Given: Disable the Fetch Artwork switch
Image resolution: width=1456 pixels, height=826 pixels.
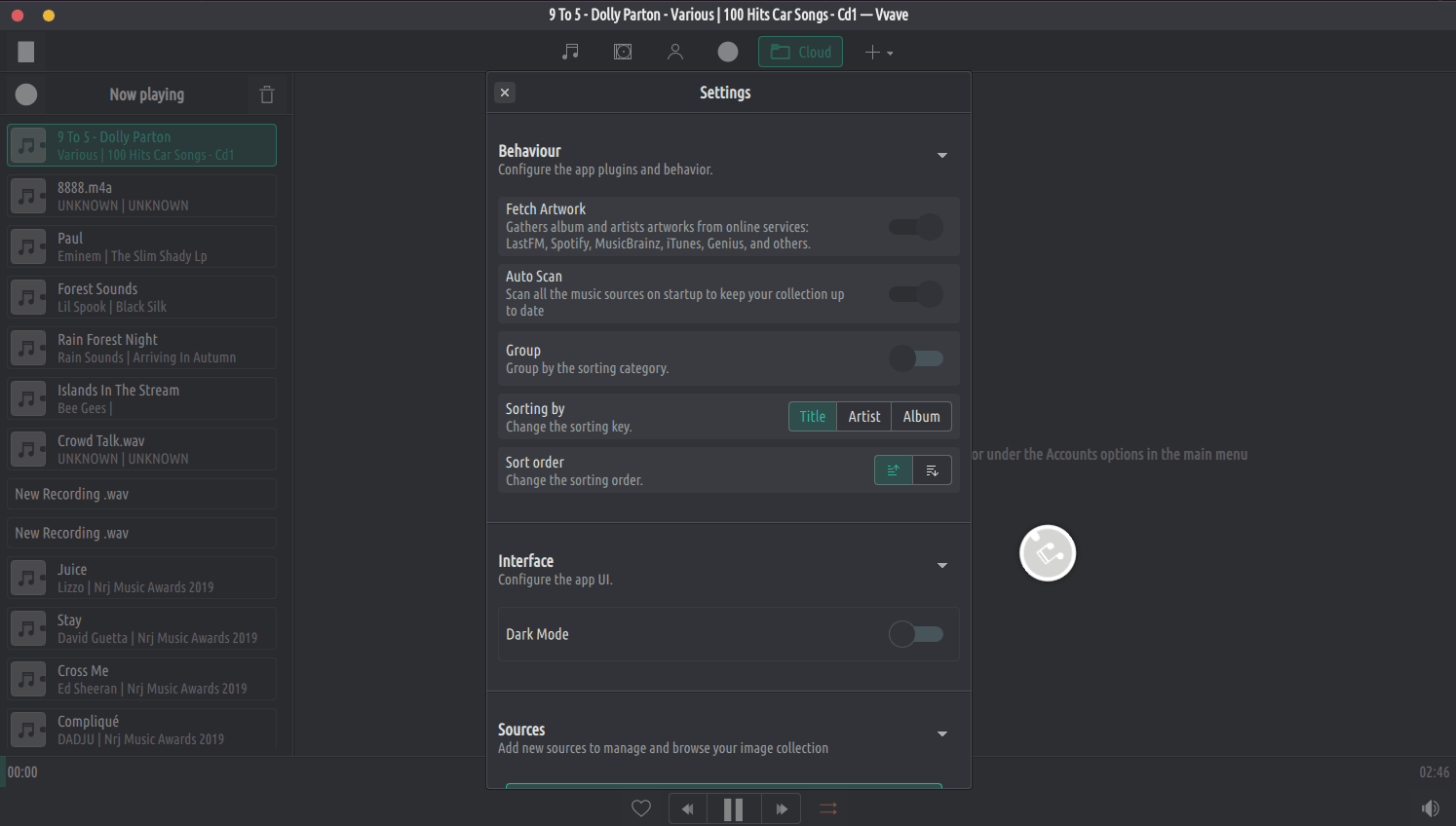Looking at the screenshot, I should coord(916,227).
